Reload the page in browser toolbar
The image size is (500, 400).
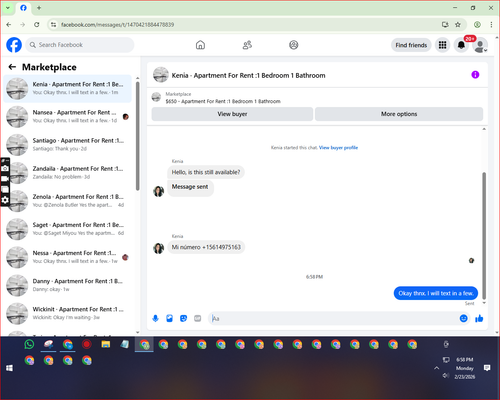pos(37,25)
